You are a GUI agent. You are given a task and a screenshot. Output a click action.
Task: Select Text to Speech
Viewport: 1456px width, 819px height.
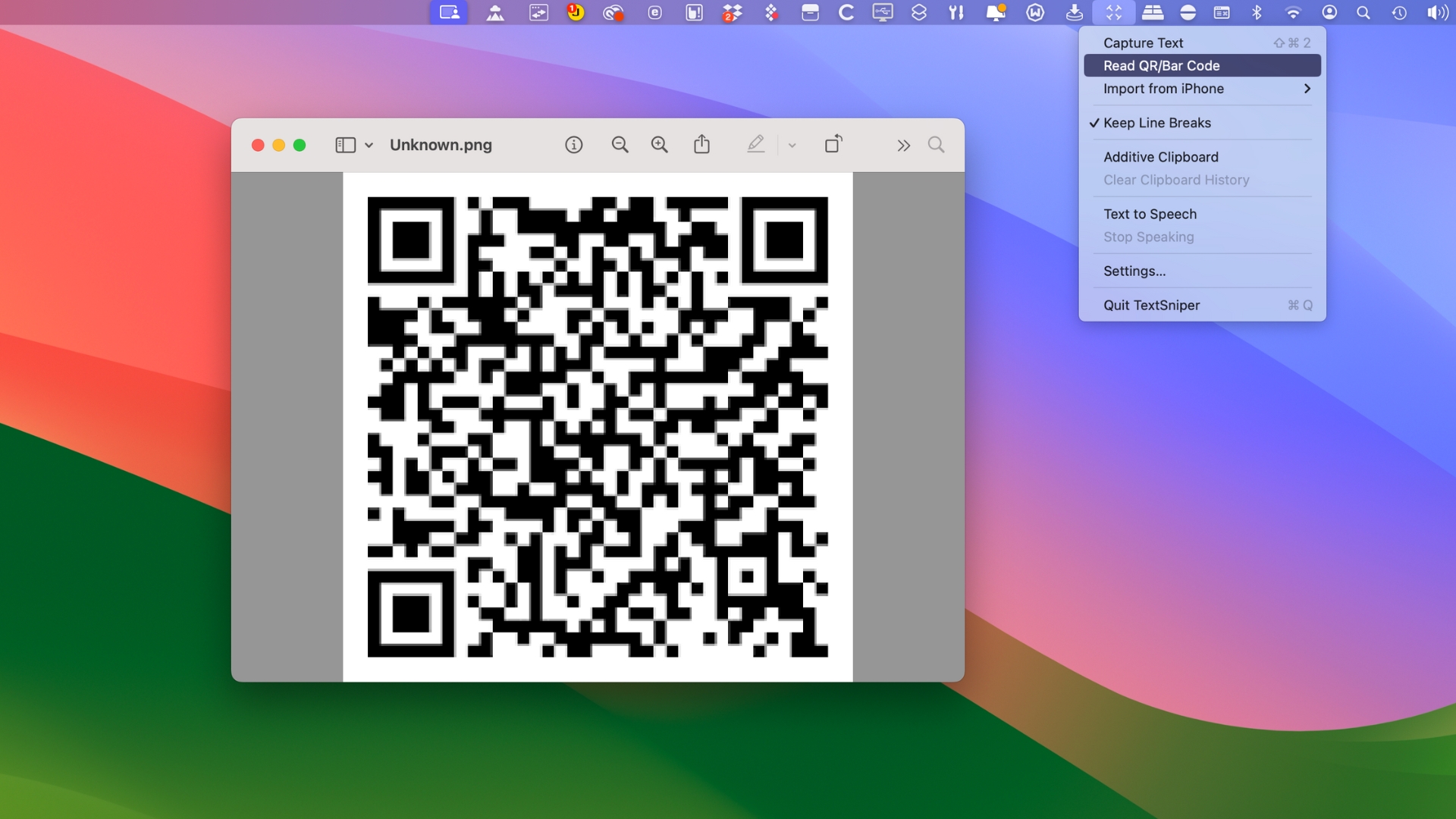tap(1202, 214)
